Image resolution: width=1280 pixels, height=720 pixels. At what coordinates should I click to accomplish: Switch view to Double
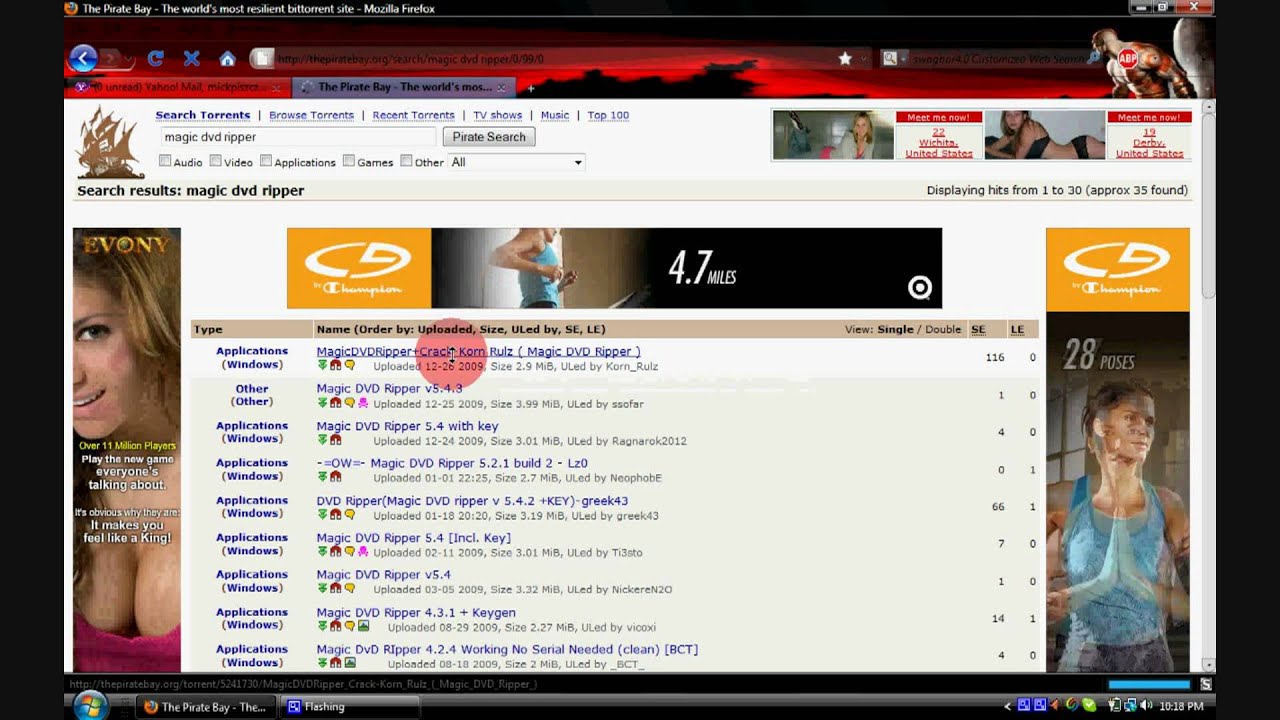click(x=942, y=329)
